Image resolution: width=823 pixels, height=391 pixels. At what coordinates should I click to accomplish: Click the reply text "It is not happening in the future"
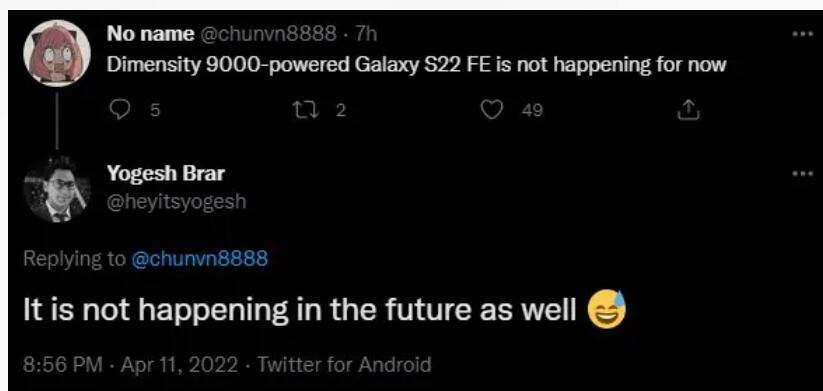[248, 311]
